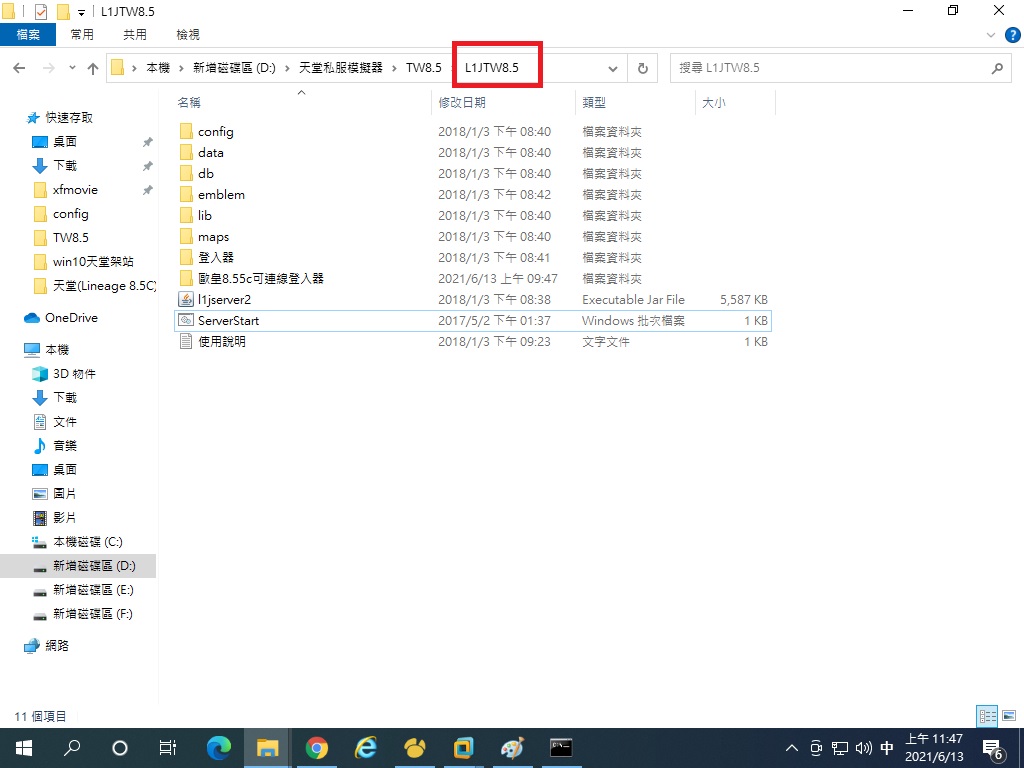1024x768 pixels.
Task: Open Windows Start menu
Action: pos(24,748)
